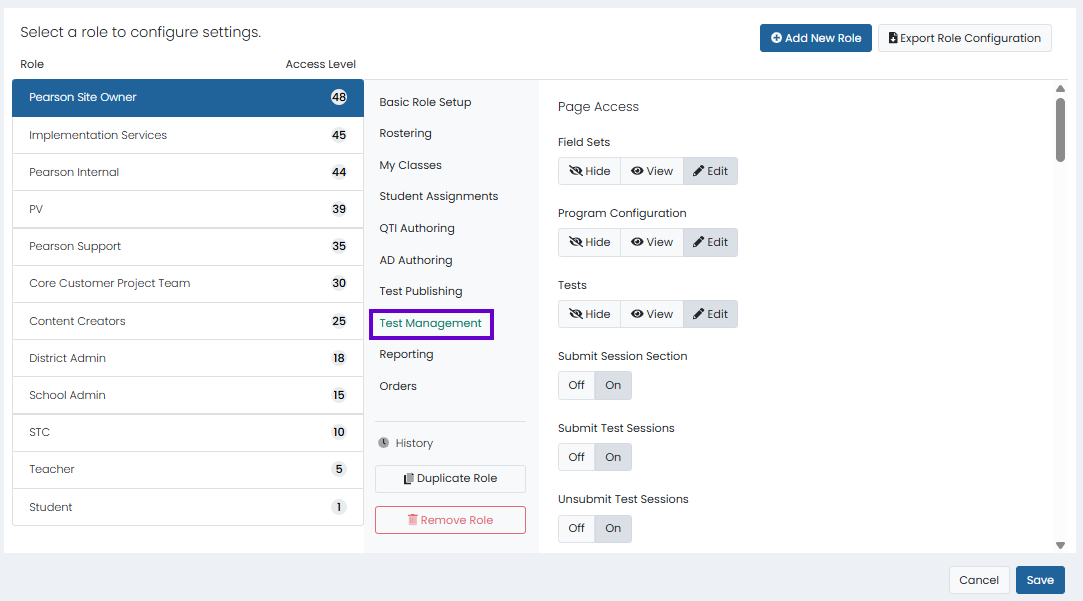Screen dimensions: 1083x601
Task: Click the Page Access scrollbar thumb
Action: tap(1060, 130)
